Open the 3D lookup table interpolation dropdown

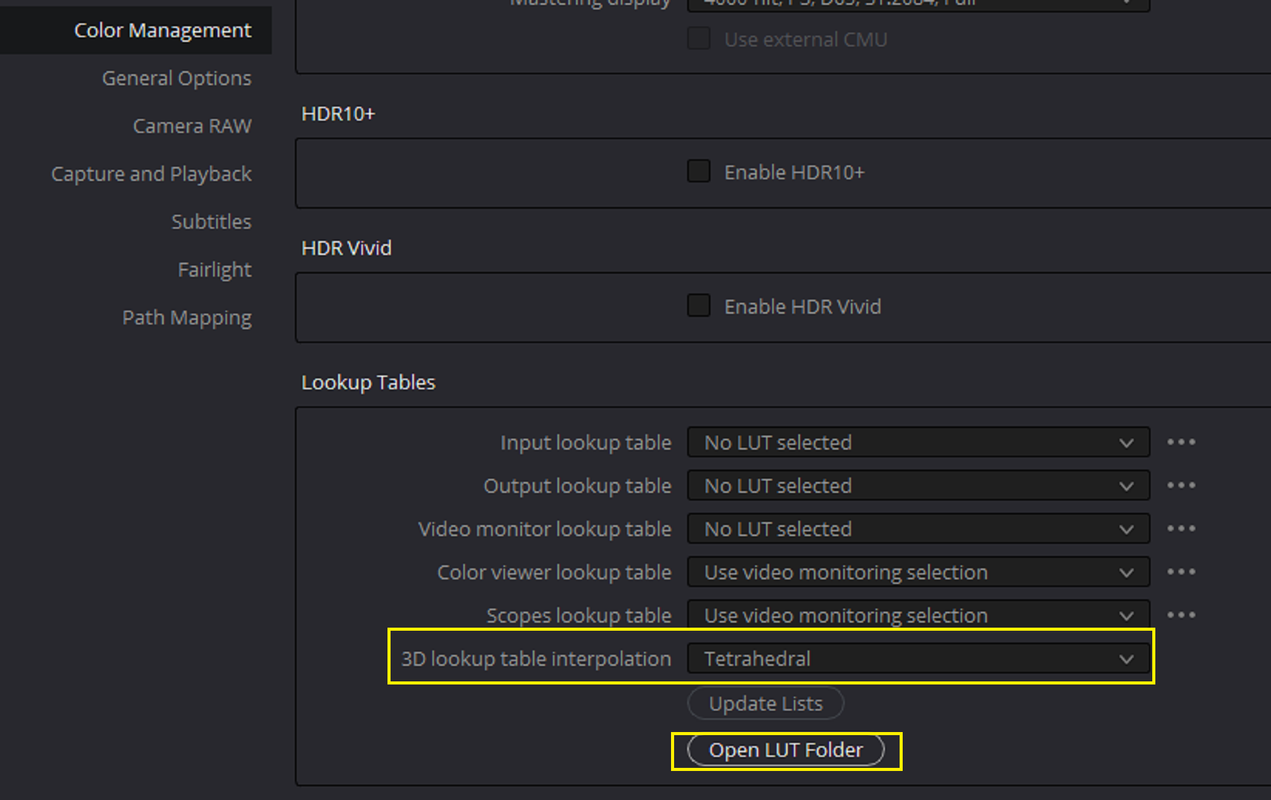918,659
